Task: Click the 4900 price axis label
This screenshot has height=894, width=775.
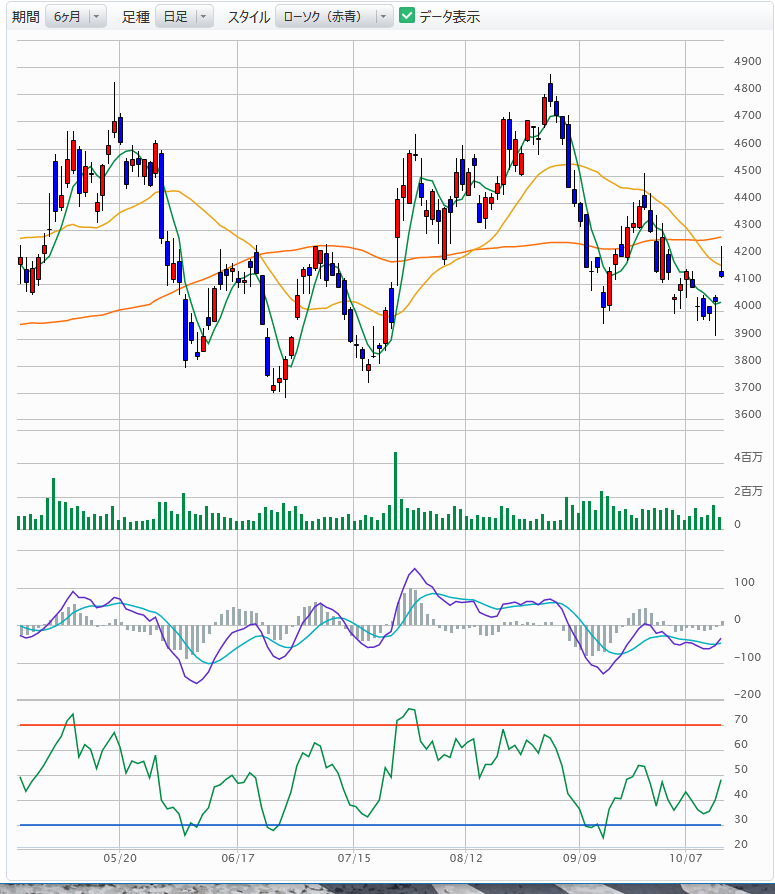Action: pyautogui.click(x=747, y=61)
